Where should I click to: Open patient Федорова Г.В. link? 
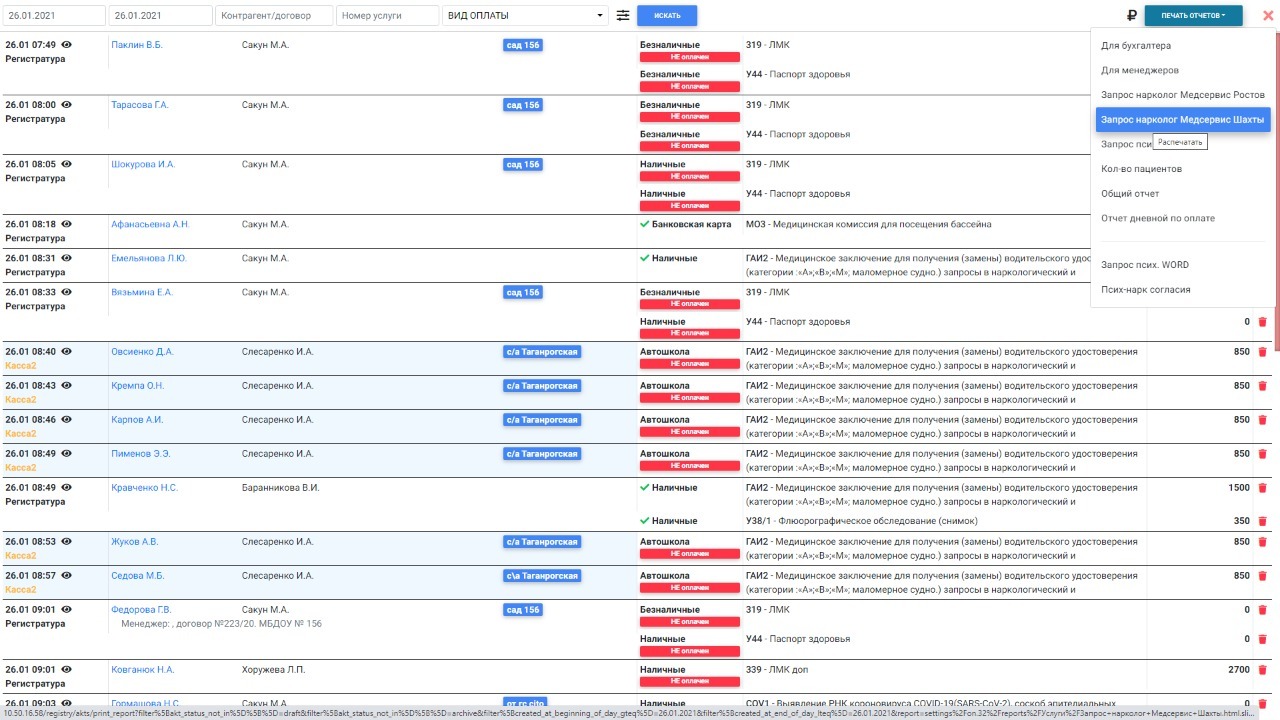click(x=141, y=610)
